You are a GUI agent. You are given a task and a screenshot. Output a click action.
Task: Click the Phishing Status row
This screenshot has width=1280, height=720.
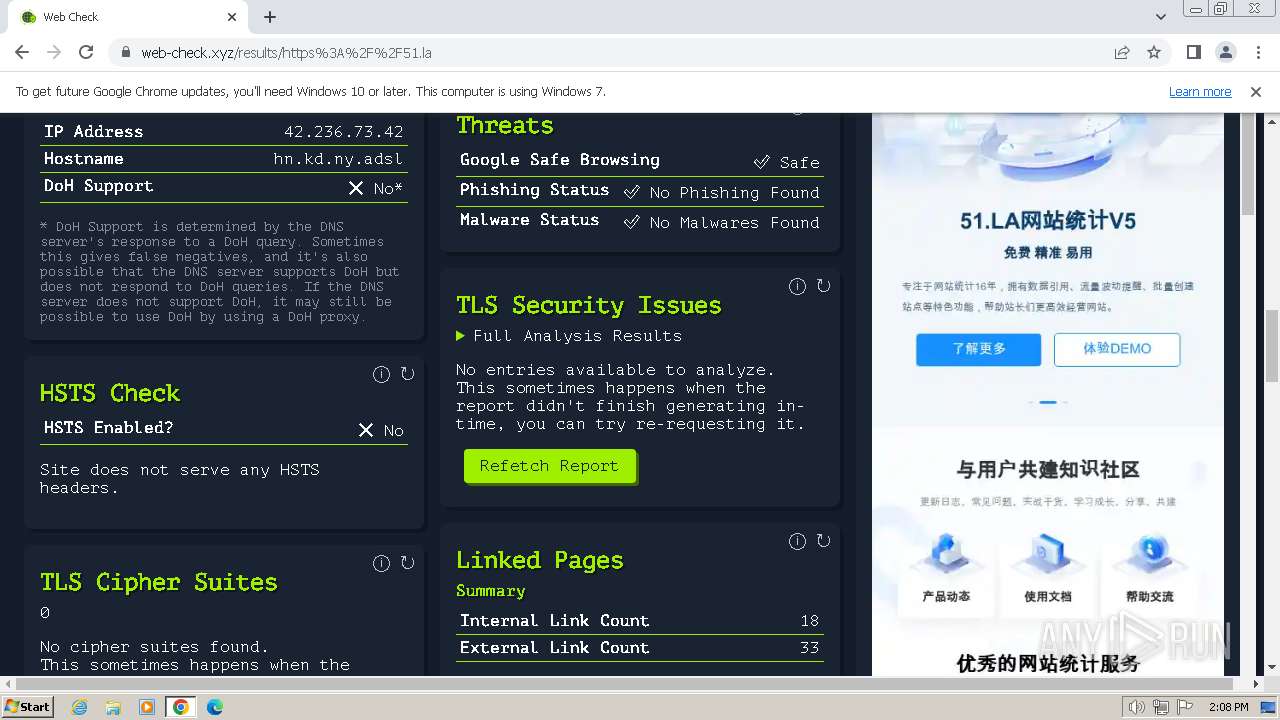pyautogui.click(x=640, y=191)
